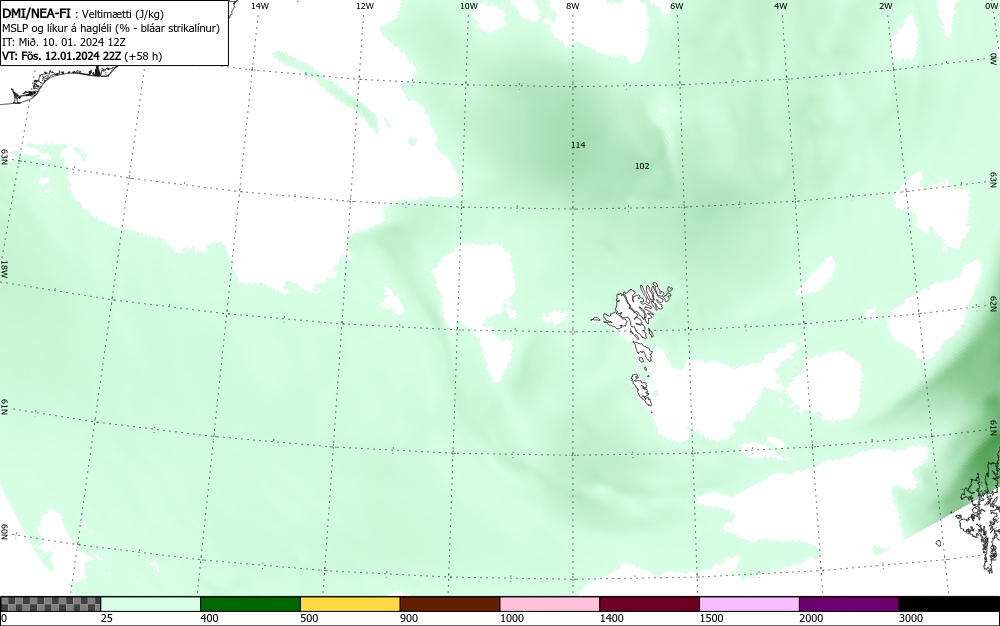
Task: Select the yellow 500–900 legend swatch
Action: click(x=350, y=604)
